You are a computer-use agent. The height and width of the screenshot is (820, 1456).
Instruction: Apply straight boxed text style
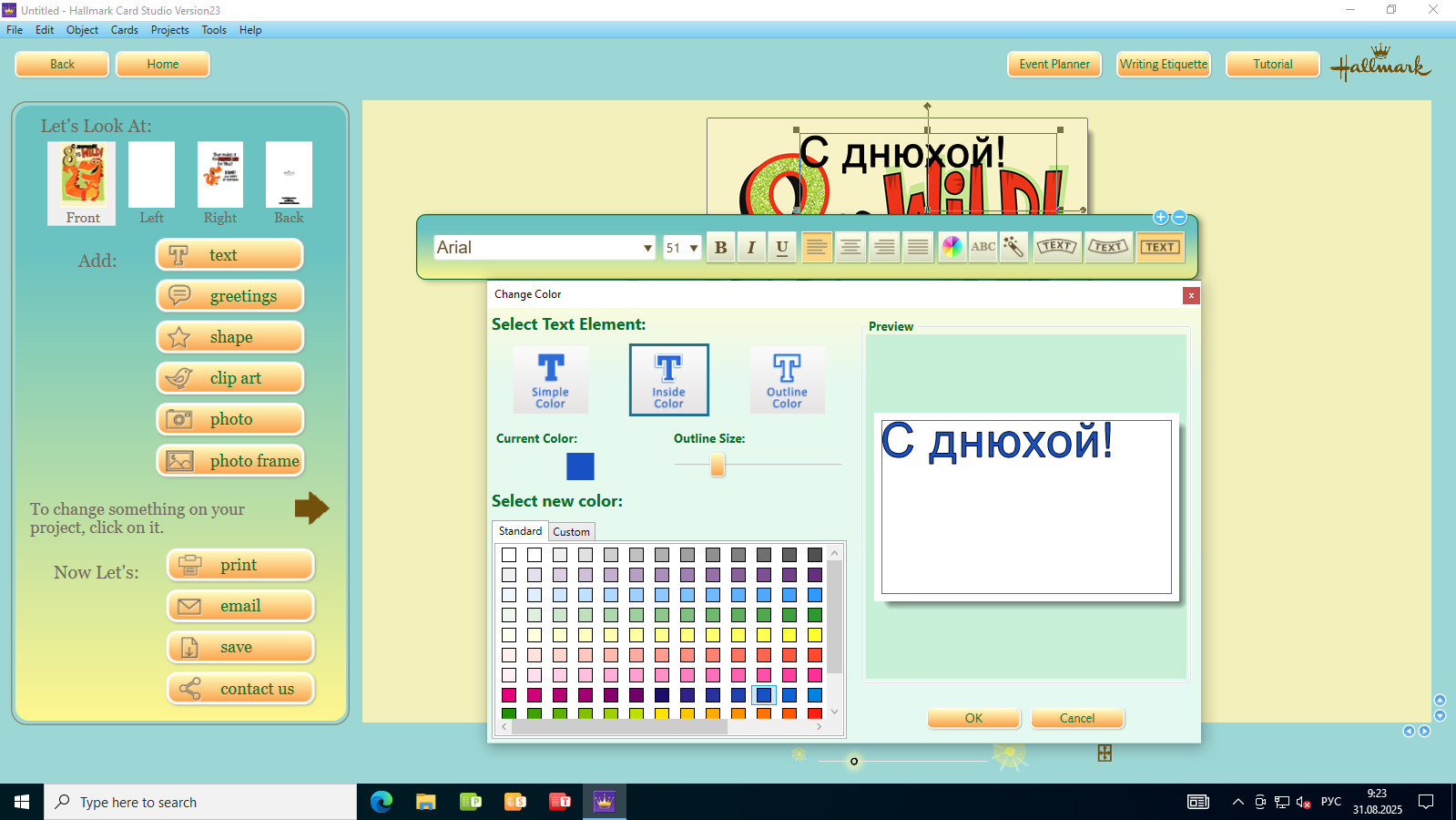(1160, 247)
